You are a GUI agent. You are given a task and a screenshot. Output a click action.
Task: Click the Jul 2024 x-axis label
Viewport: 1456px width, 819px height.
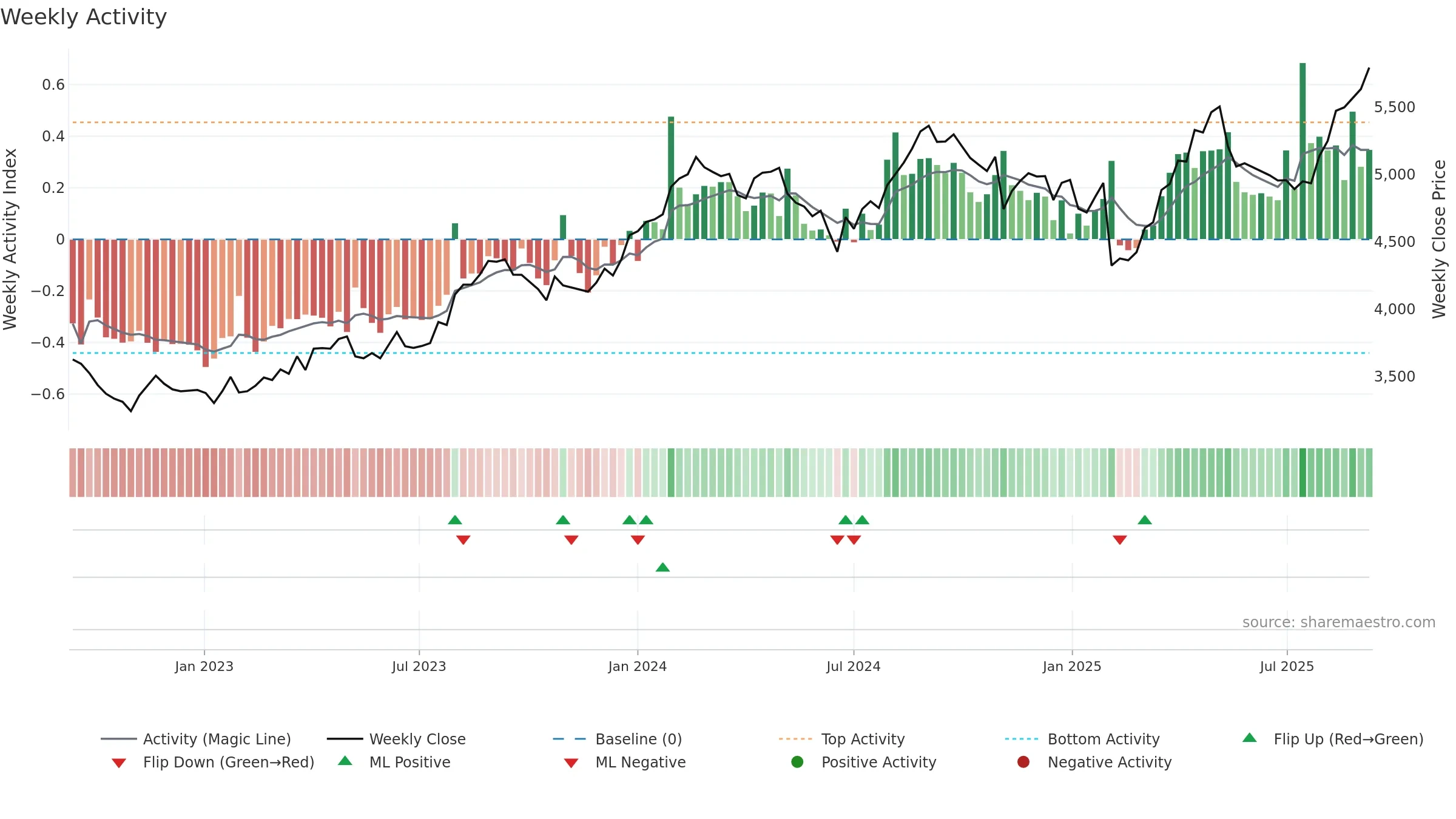point(854,666)
